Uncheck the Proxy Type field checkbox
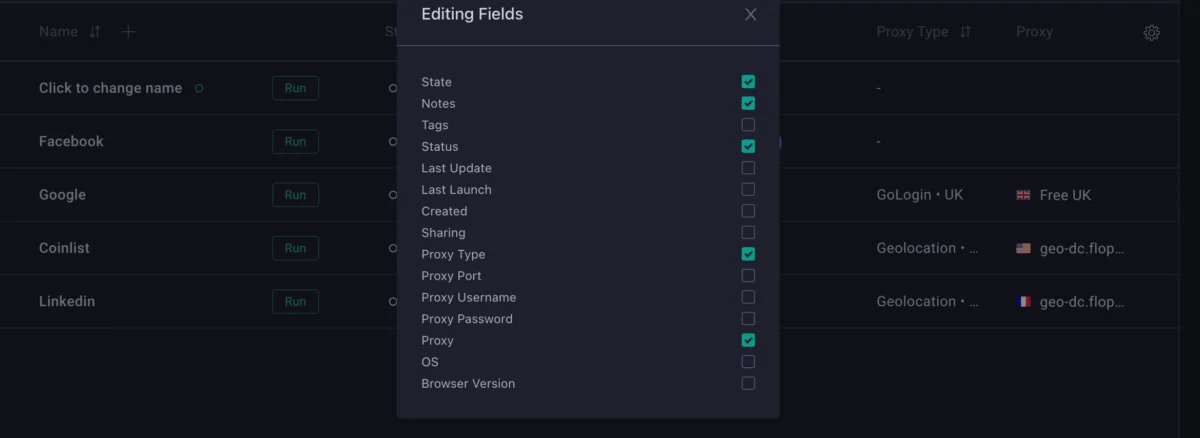Viewport: 1200px width, 438px height. click(x=748, y=254)
